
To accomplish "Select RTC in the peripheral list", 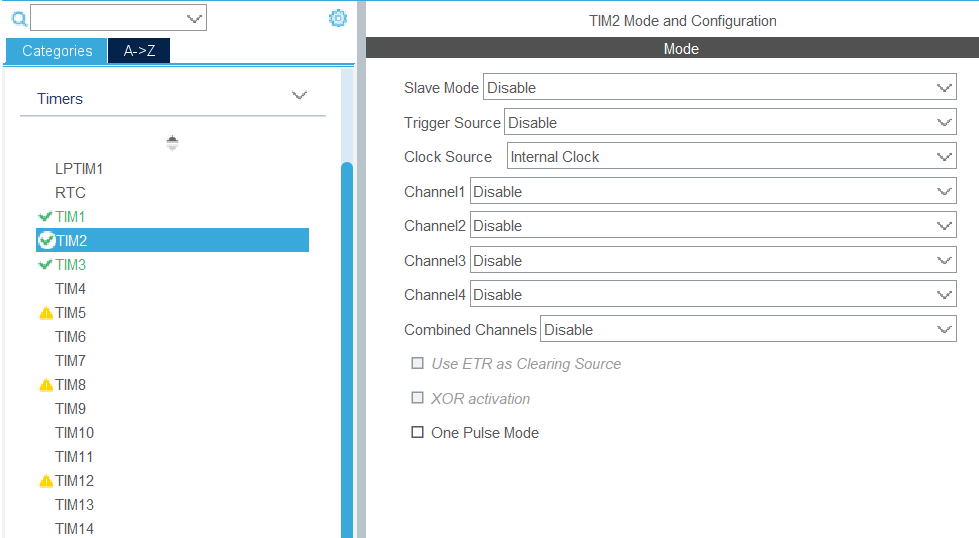I will coord(70,193).
